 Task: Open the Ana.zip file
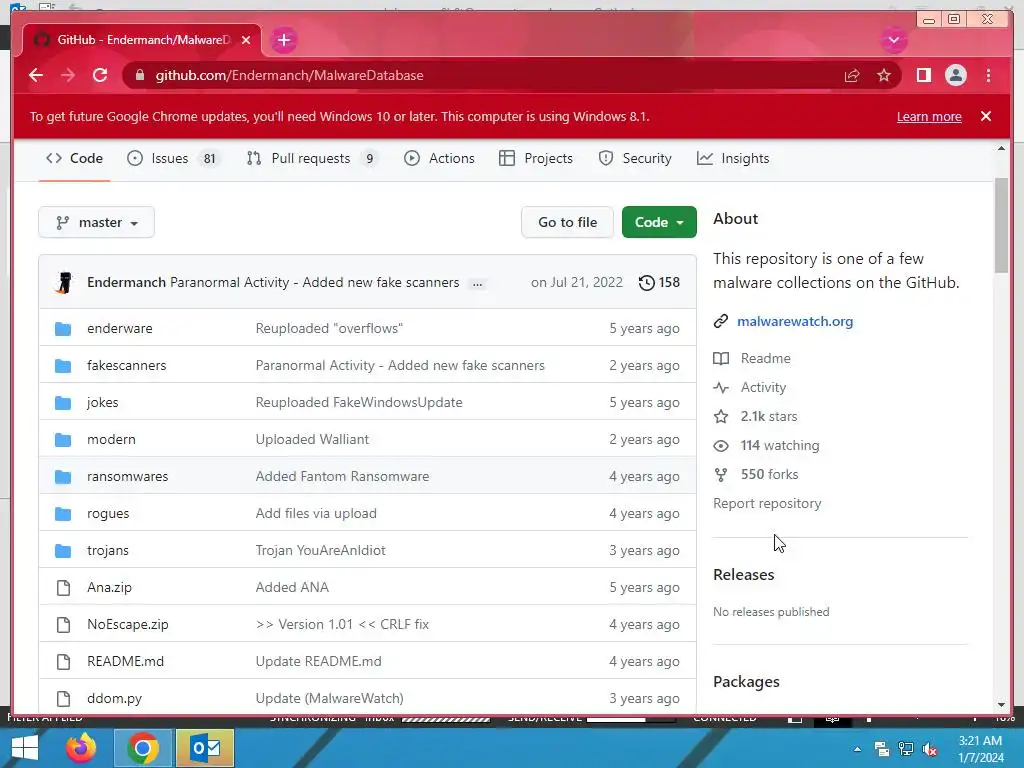coord(109,588)
